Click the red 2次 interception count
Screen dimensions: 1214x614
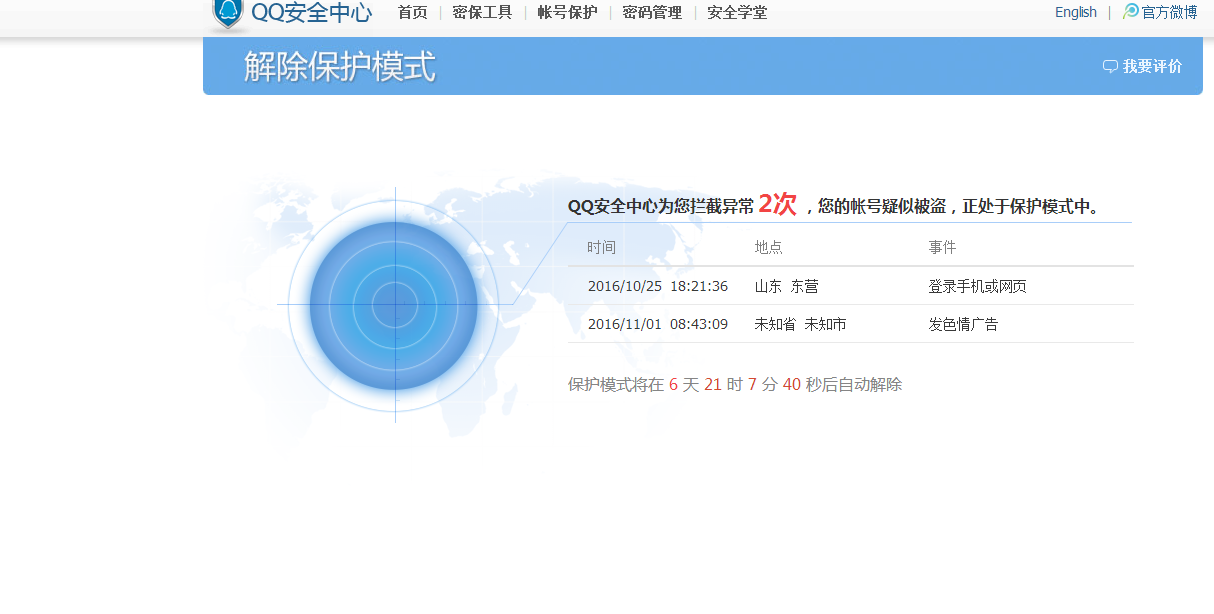pos(777,204)
